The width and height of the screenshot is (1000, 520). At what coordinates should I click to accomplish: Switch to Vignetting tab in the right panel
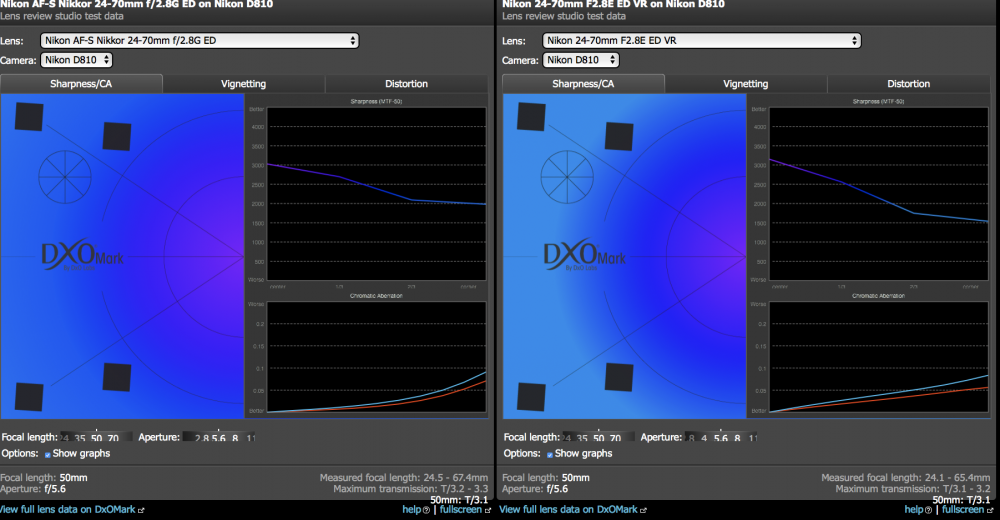pos(746,84)
